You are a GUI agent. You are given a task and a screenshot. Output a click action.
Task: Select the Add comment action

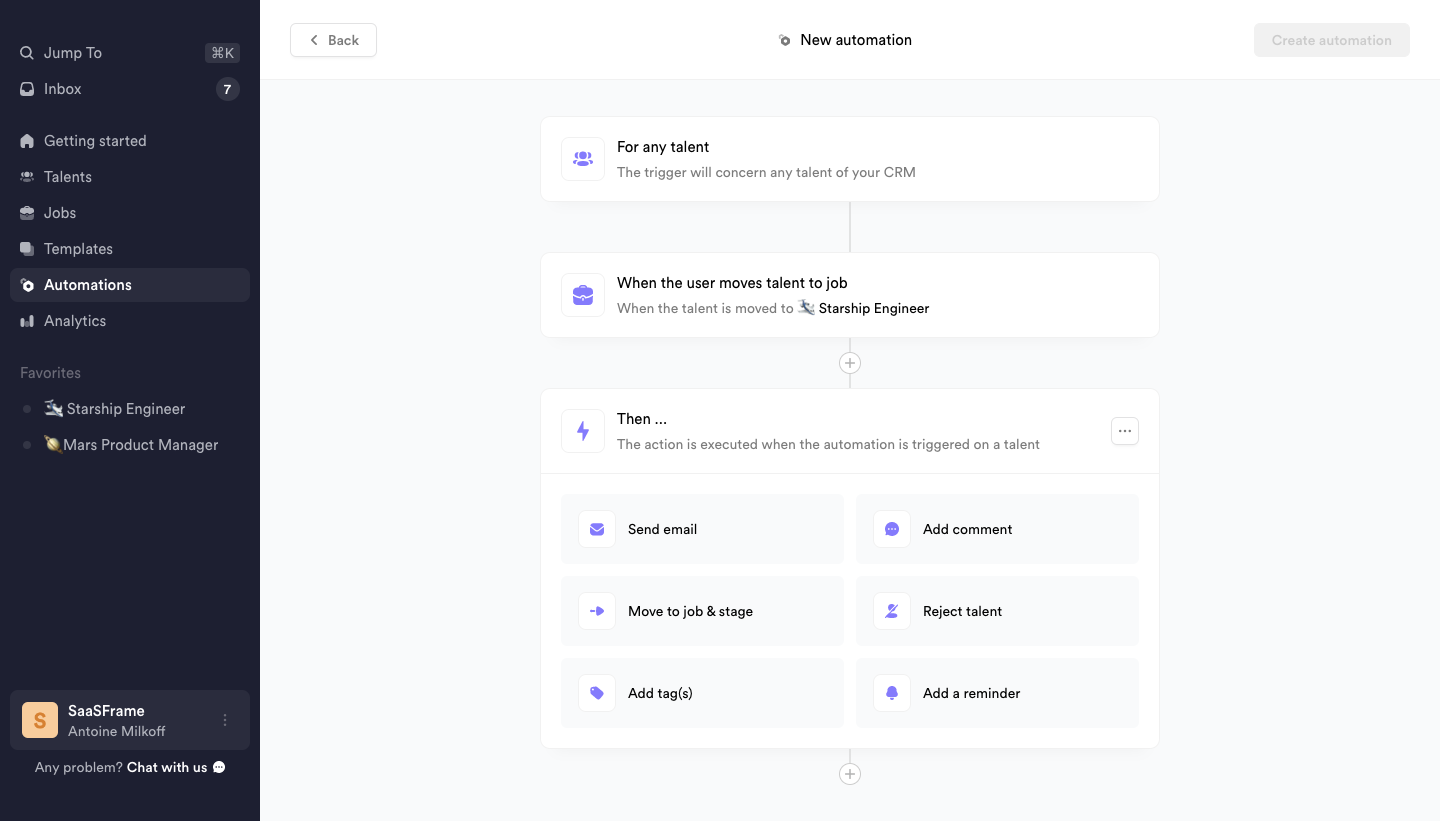[997, 529]
